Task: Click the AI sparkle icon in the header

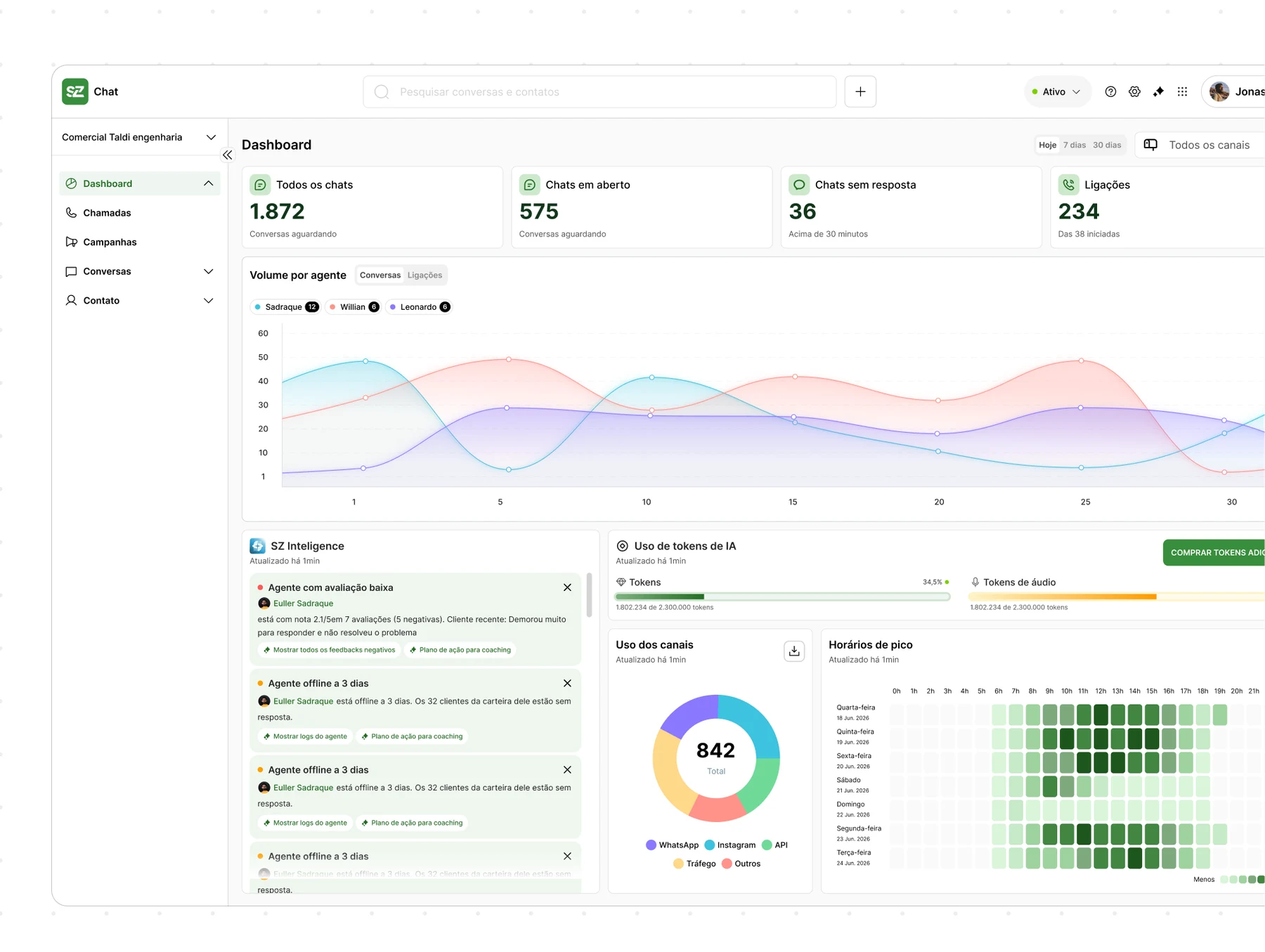Action: [1158, 92]
